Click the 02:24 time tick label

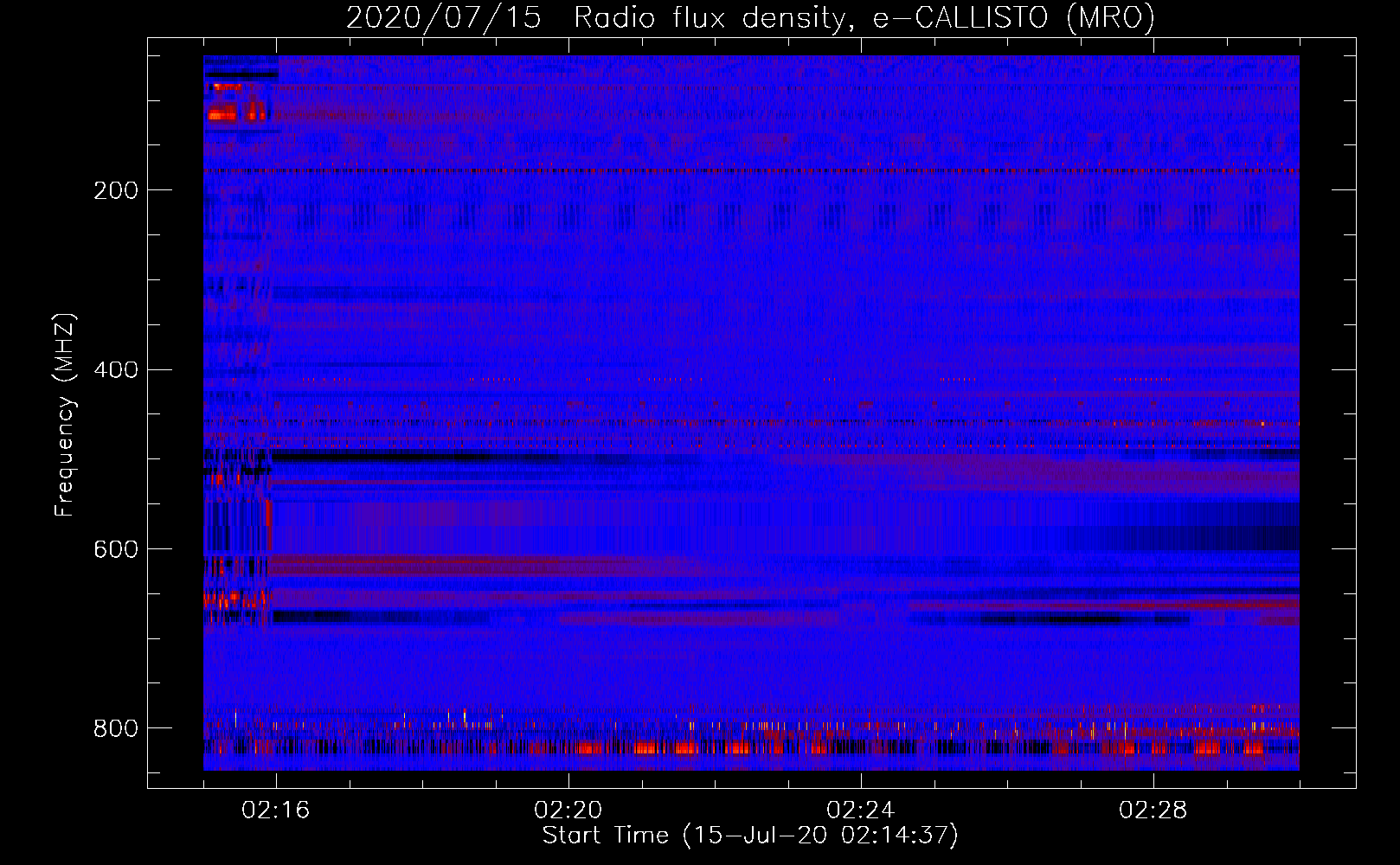pos(861,811)
